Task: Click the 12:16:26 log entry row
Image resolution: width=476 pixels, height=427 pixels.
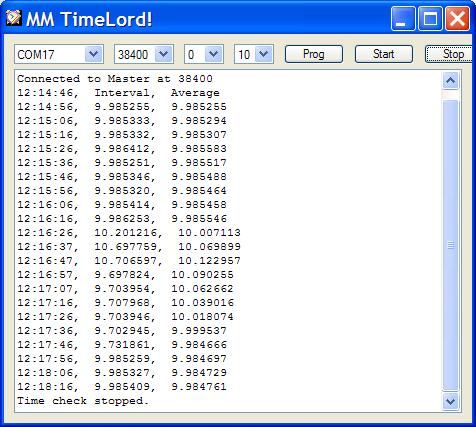Action: [129, 233]
